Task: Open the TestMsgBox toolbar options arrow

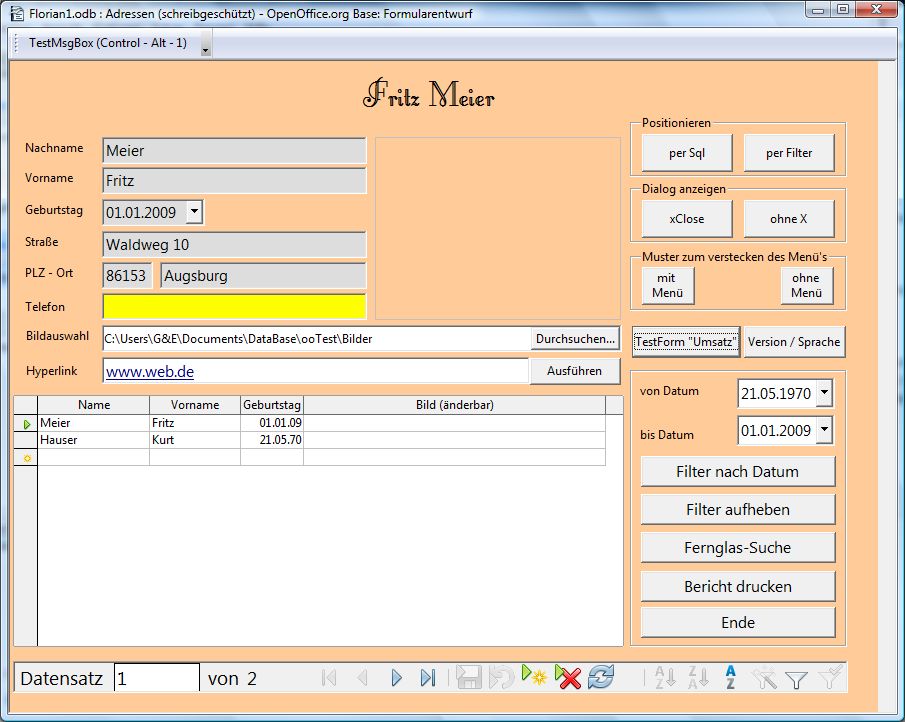Action: point(205,46)
